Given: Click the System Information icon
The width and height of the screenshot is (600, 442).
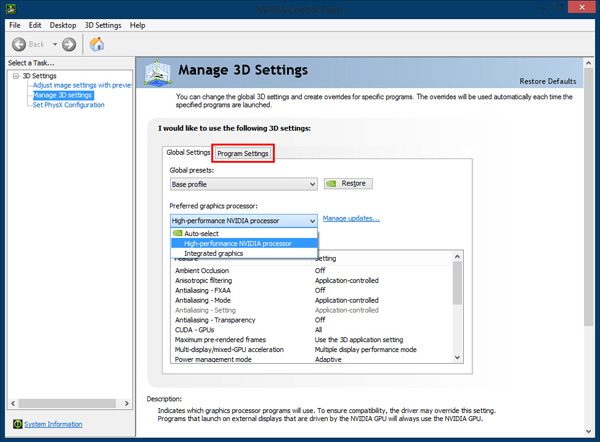Looking at the screenshot, I should pyautogui.click(x=14, y=424).
